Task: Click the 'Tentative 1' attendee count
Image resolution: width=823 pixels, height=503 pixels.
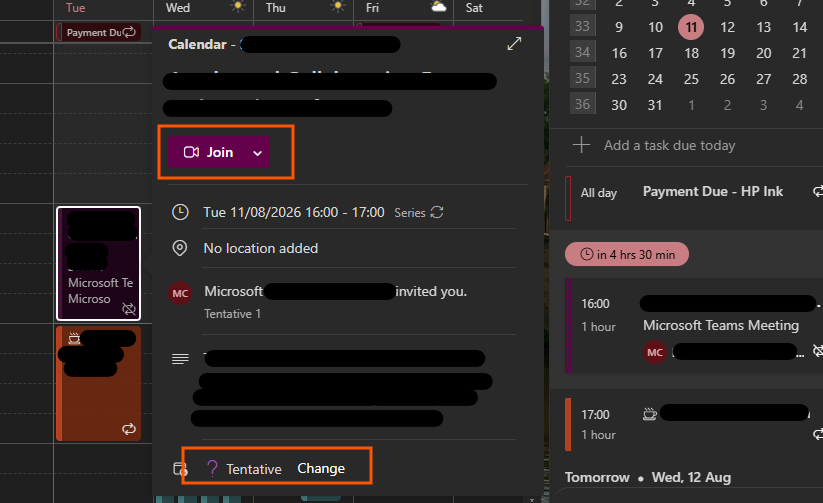Action: [x=233, y=313]
